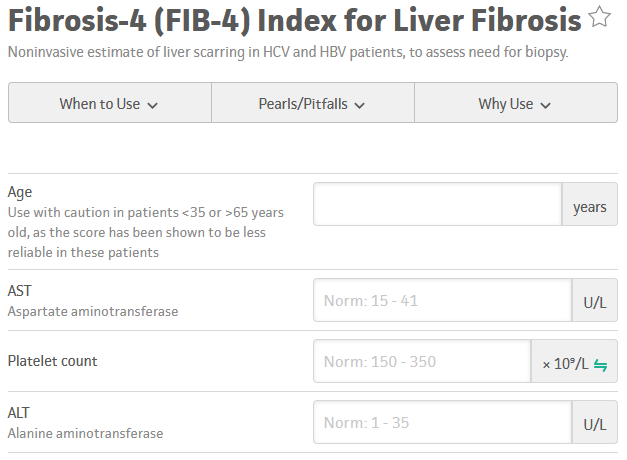This screenshot has height=460, width=627.
Task: Click the Aspartate aminotransferase label text
Action: [93, 312]
